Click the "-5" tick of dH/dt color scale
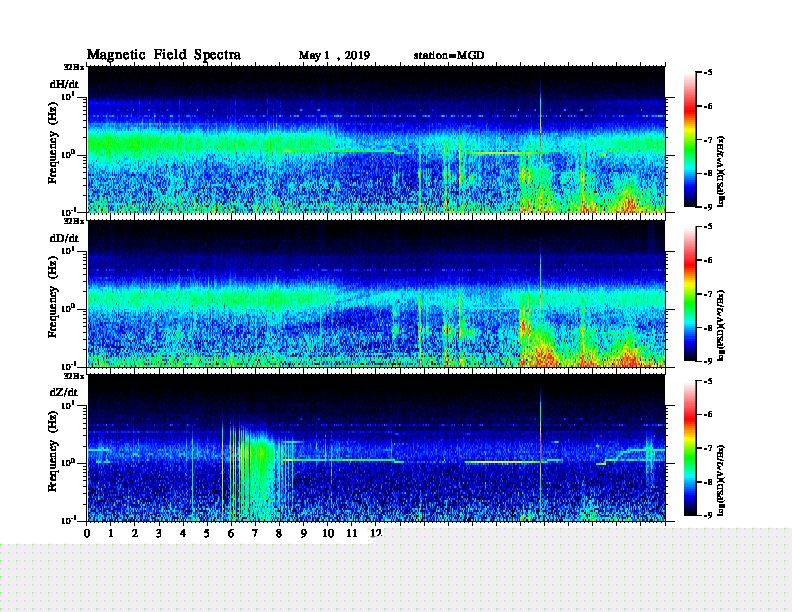 708,73
